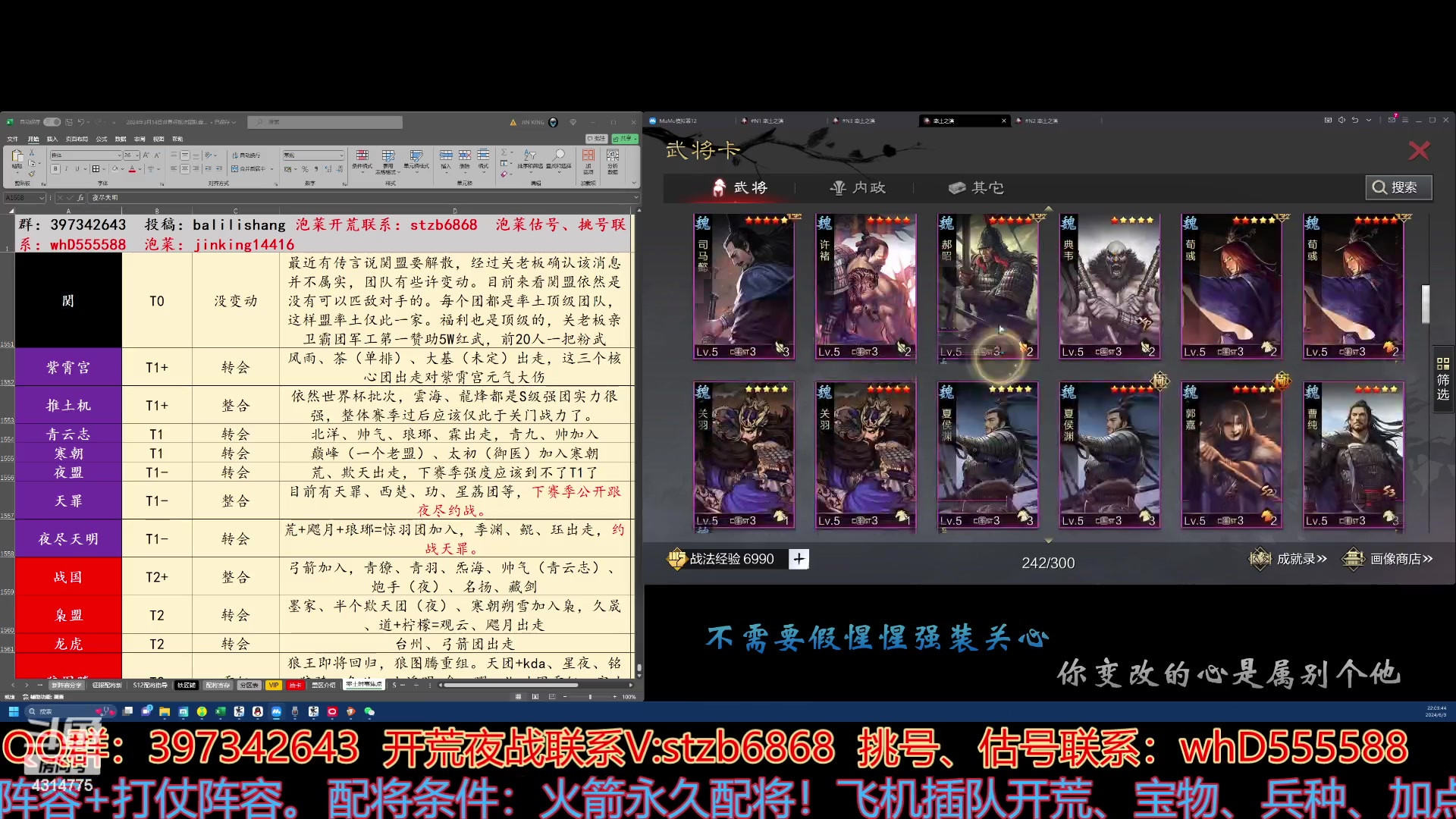
Task: Switch to 其它 tab in game
Action: (x=977, y=187)
